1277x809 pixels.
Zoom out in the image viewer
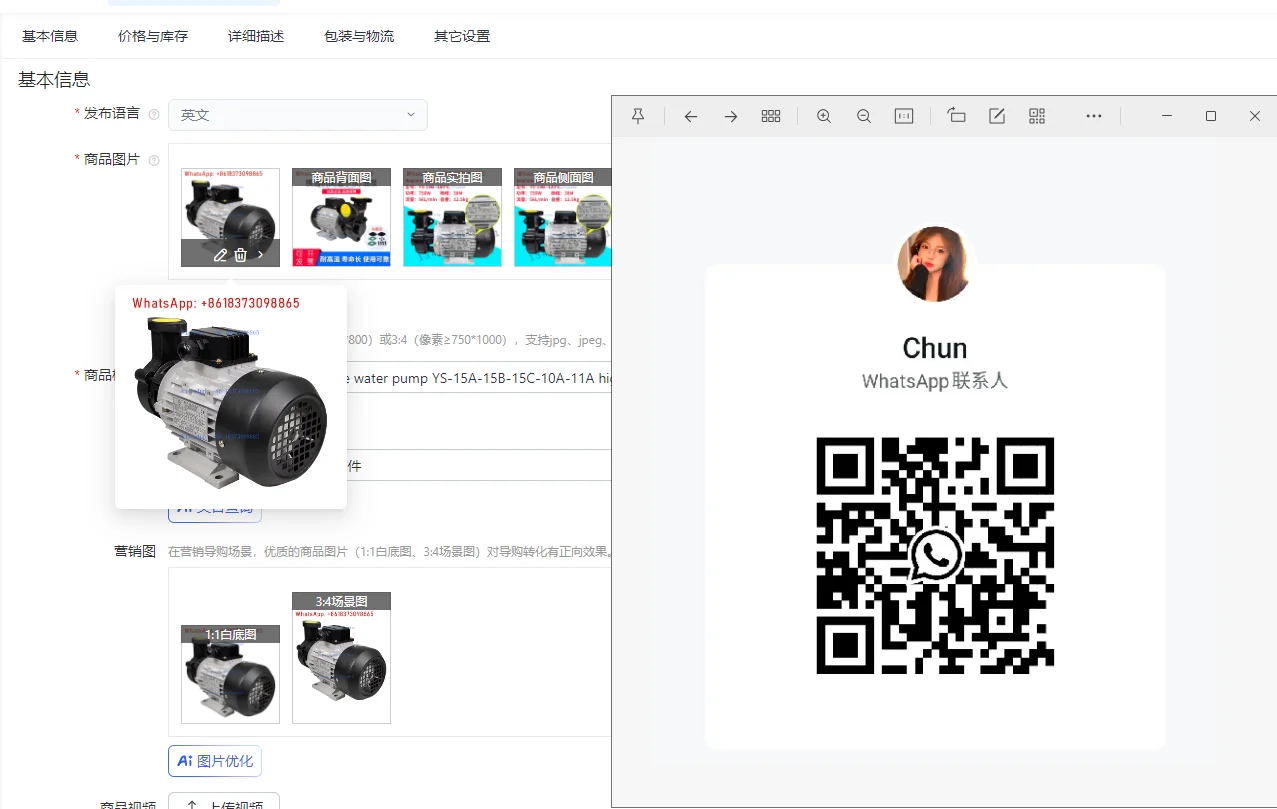pyautogui.click(x=864, y=116)
